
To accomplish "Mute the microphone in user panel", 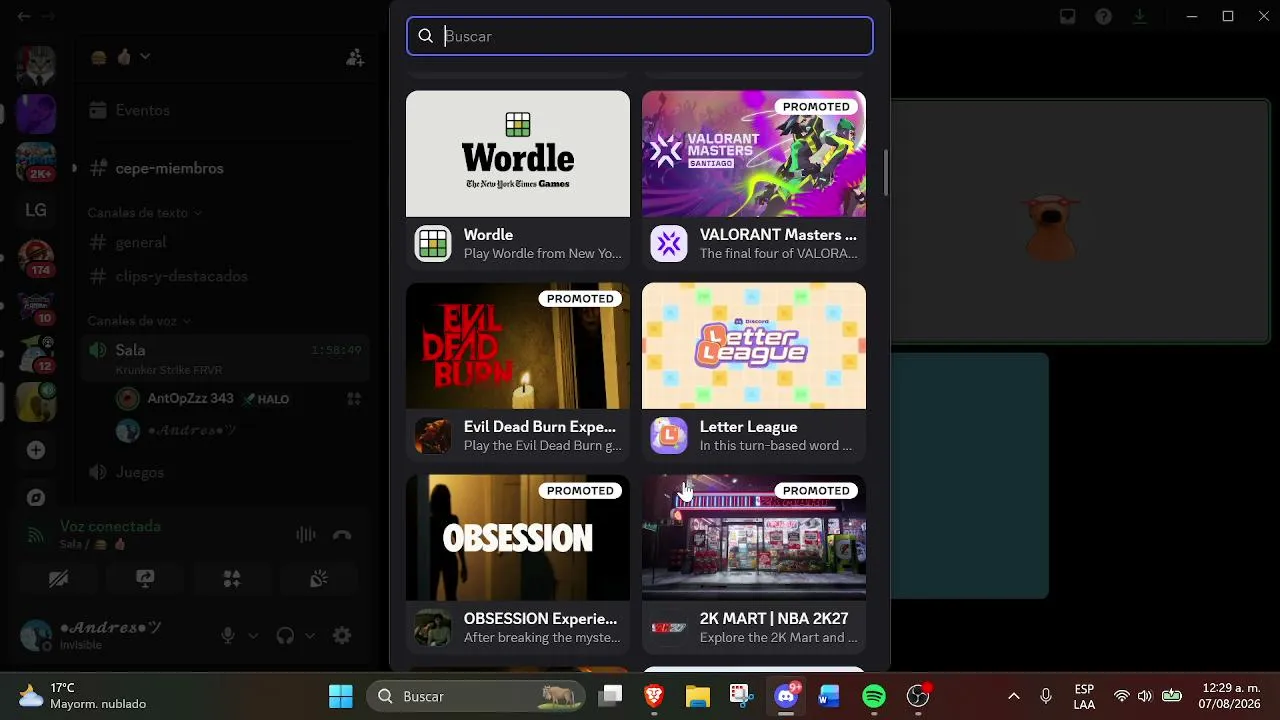I will 228,635.
